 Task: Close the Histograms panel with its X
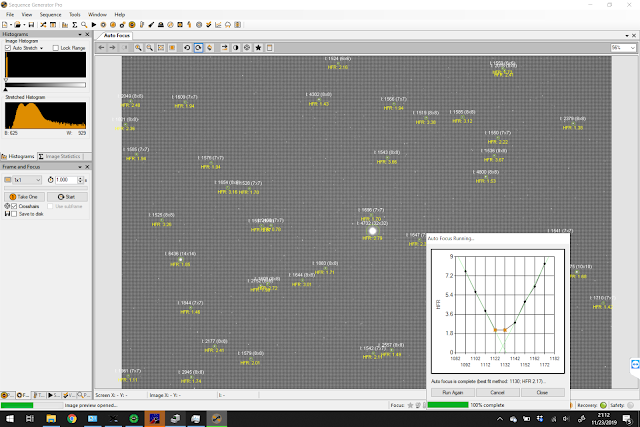(87, 34)
